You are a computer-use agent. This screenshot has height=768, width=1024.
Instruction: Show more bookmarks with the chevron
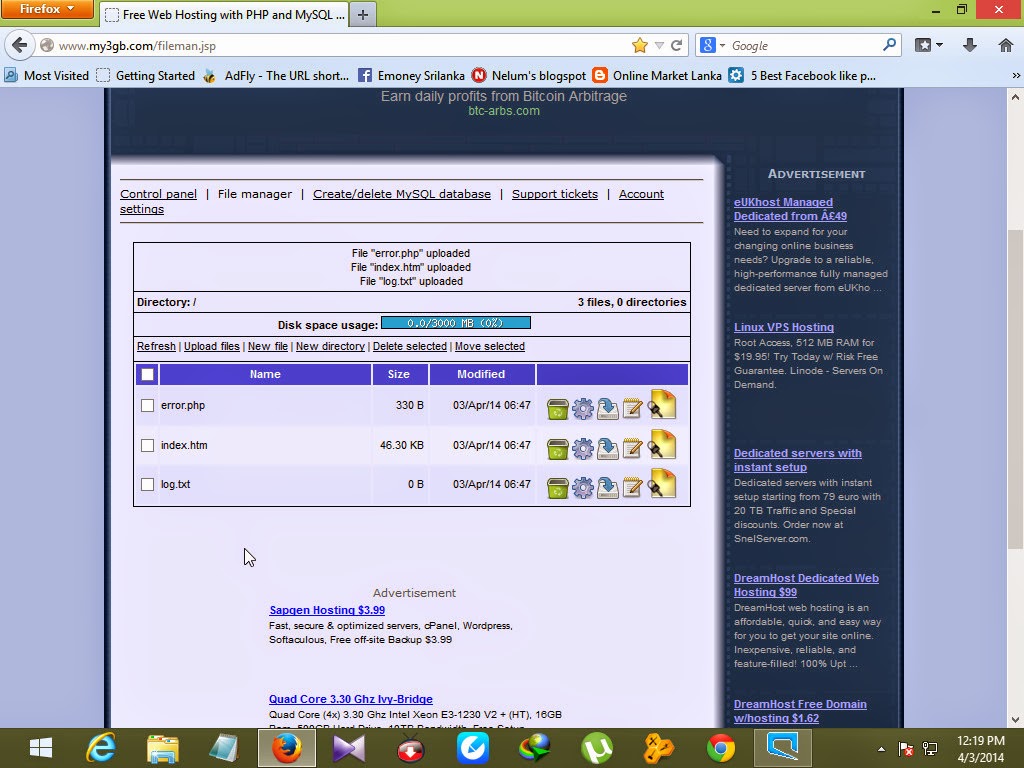click(x=1016, y=76)
